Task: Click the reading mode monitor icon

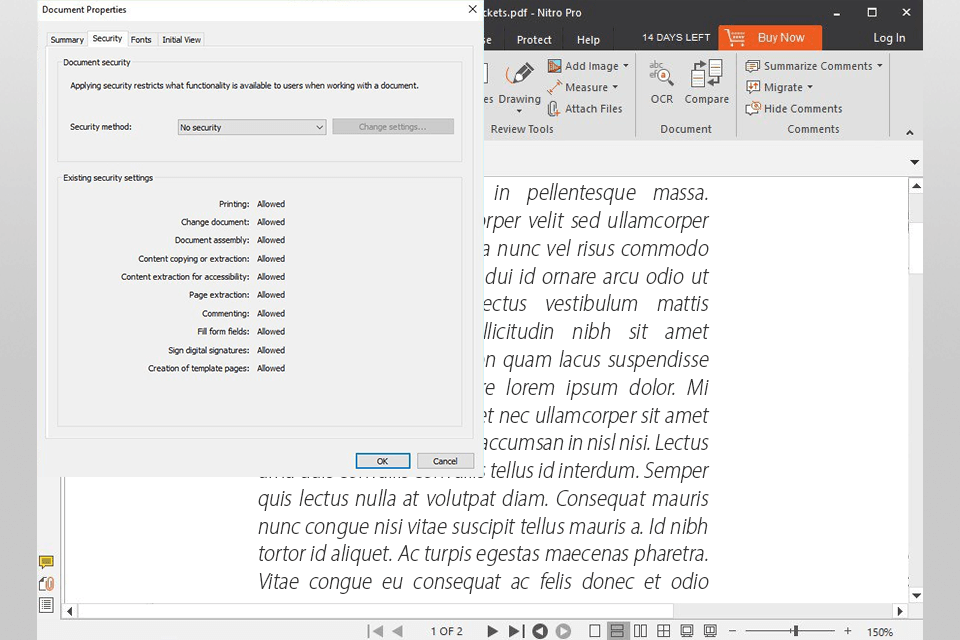Action: [710, 631]
